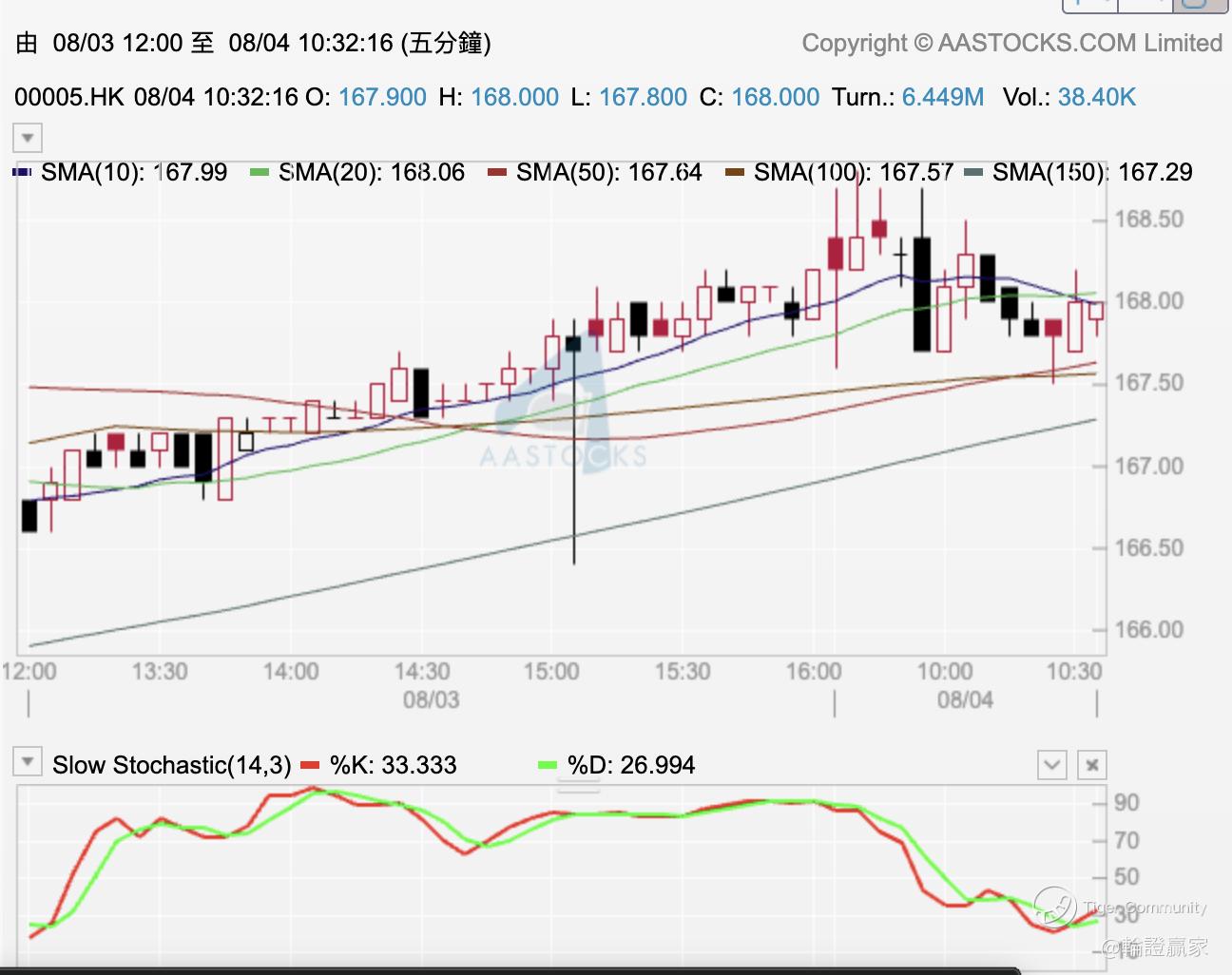Select the SMA(10): 167.99 legend label
This screenshot has height=975, width=1232.
point(134,172)
